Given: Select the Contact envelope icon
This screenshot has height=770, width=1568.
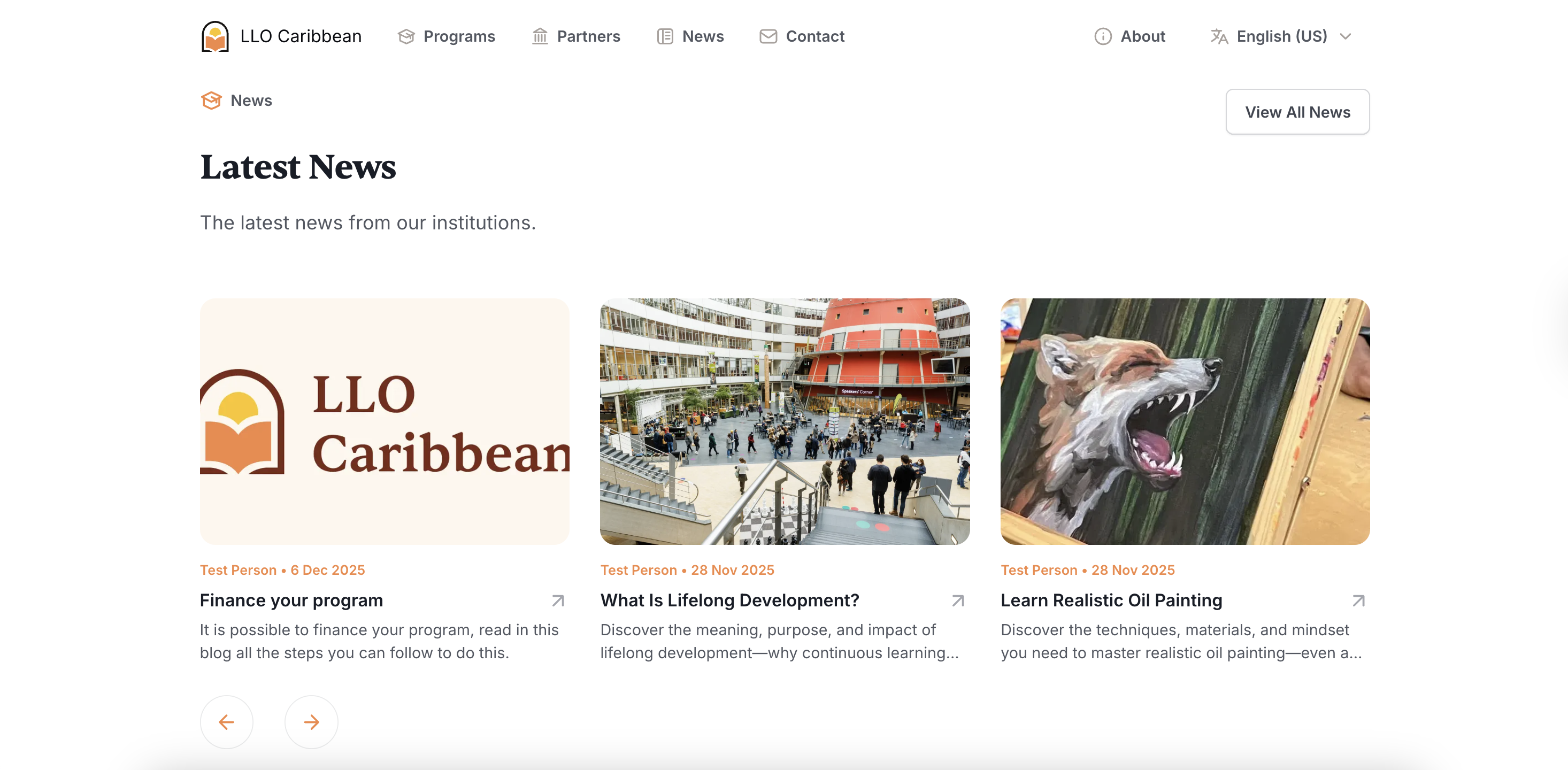Looking at the screenshot, I should point(767,36).
